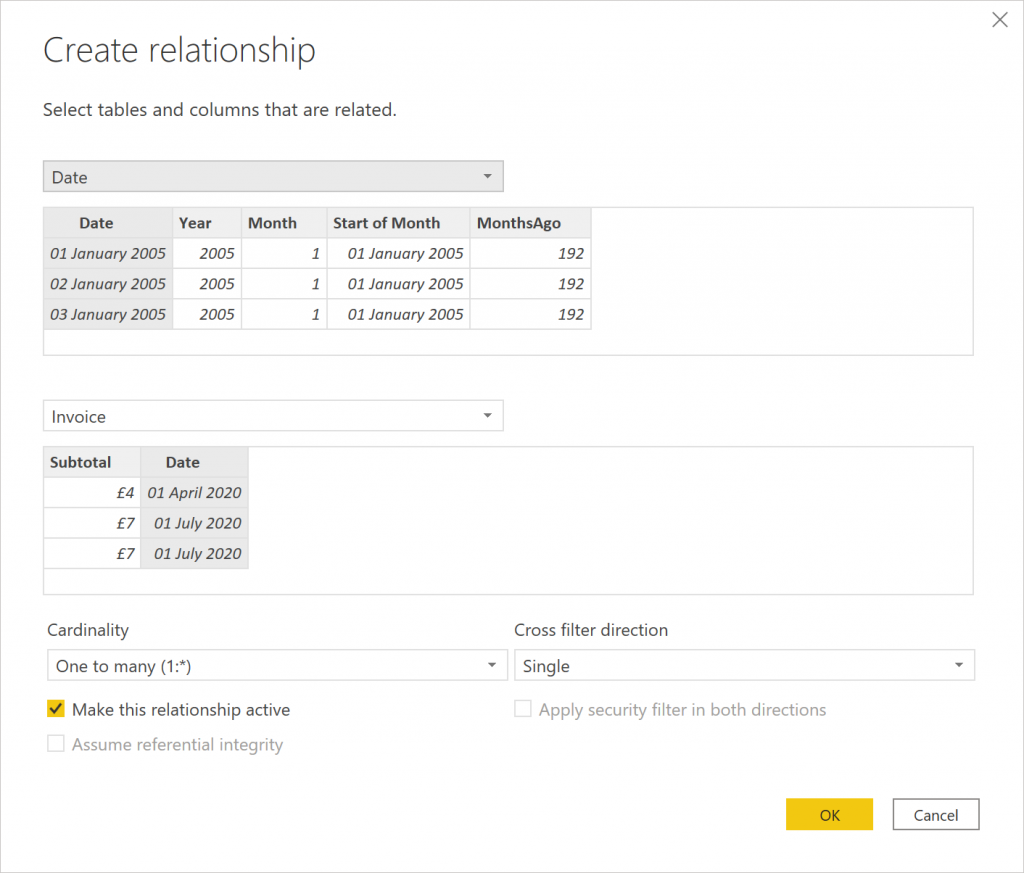Open the Invoice table dropdown

pos(273,416)
